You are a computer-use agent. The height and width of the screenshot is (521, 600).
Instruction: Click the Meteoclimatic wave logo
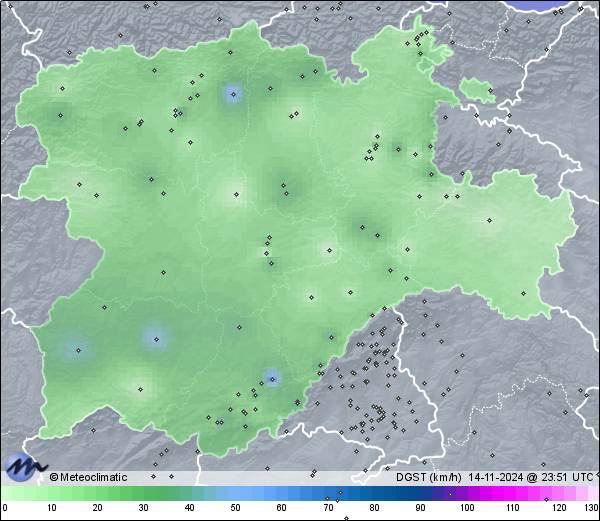click(x=26, y=467)
